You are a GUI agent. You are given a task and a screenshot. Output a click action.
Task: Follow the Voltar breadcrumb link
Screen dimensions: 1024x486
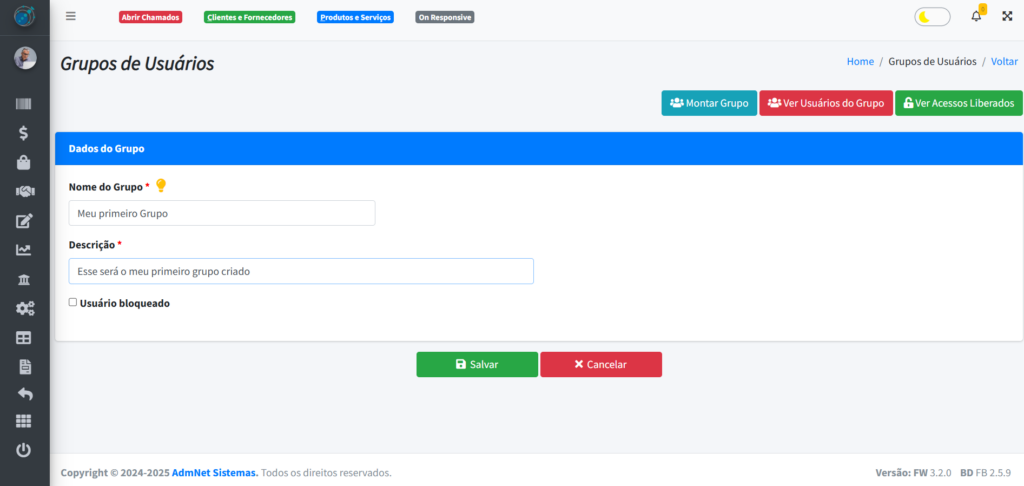(x=1004, y=61)
